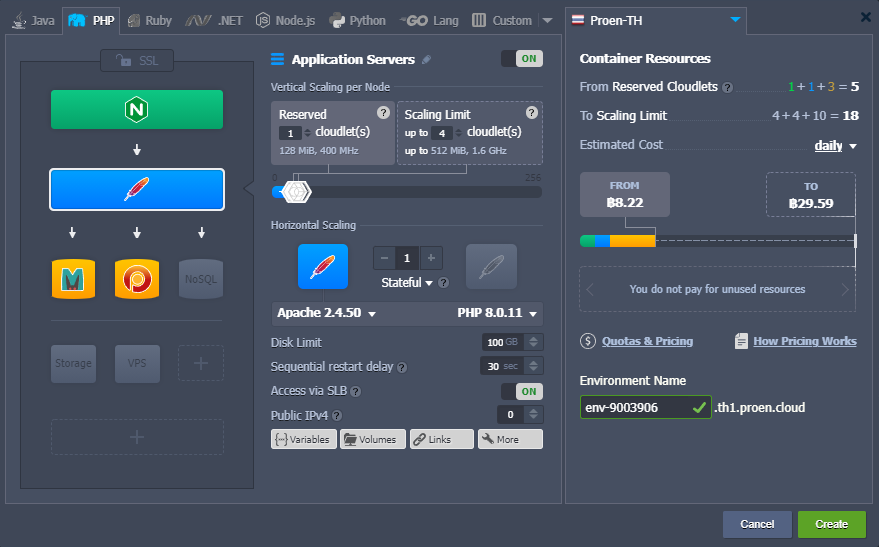Switch to the .NET tab
Image resolution: width=879 pixels, height=547 pixels.
[x=214, y=21]
